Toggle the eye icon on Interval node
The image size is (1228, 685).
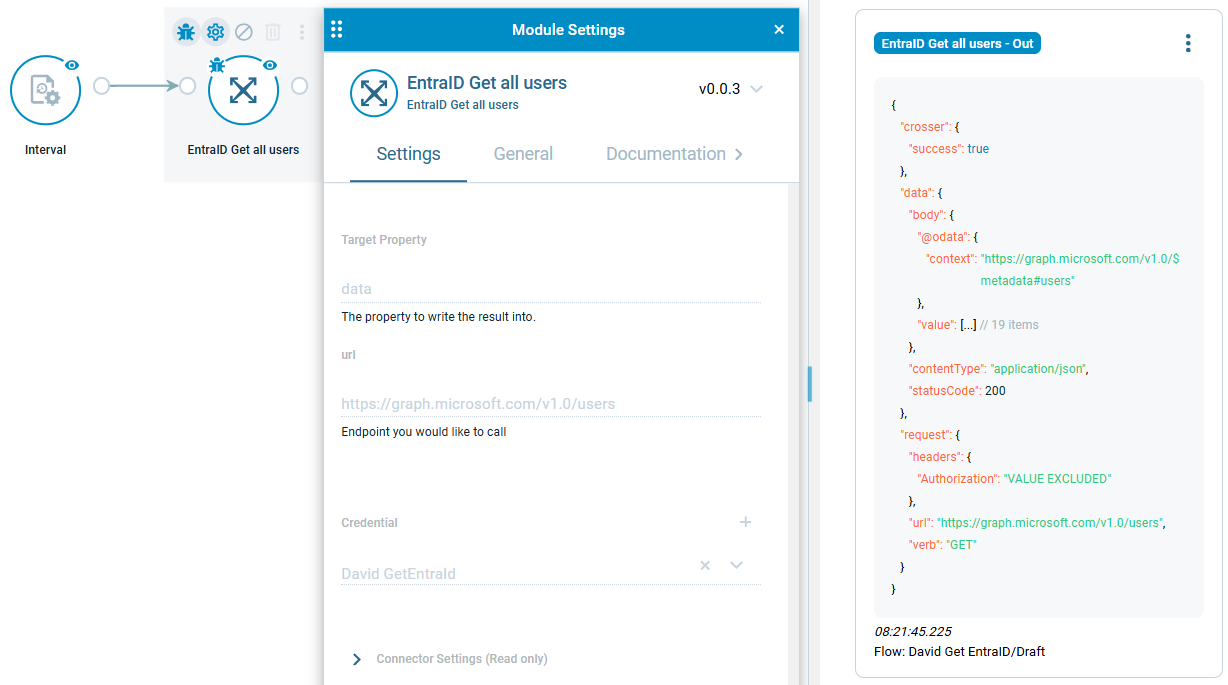click(72, 65)
